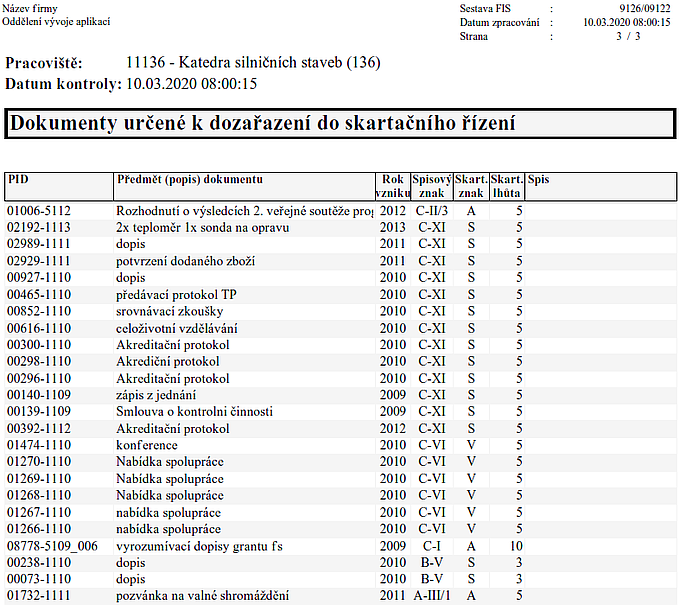Select PID 00073-1110
680x605 pixels.
click(39, 579)
